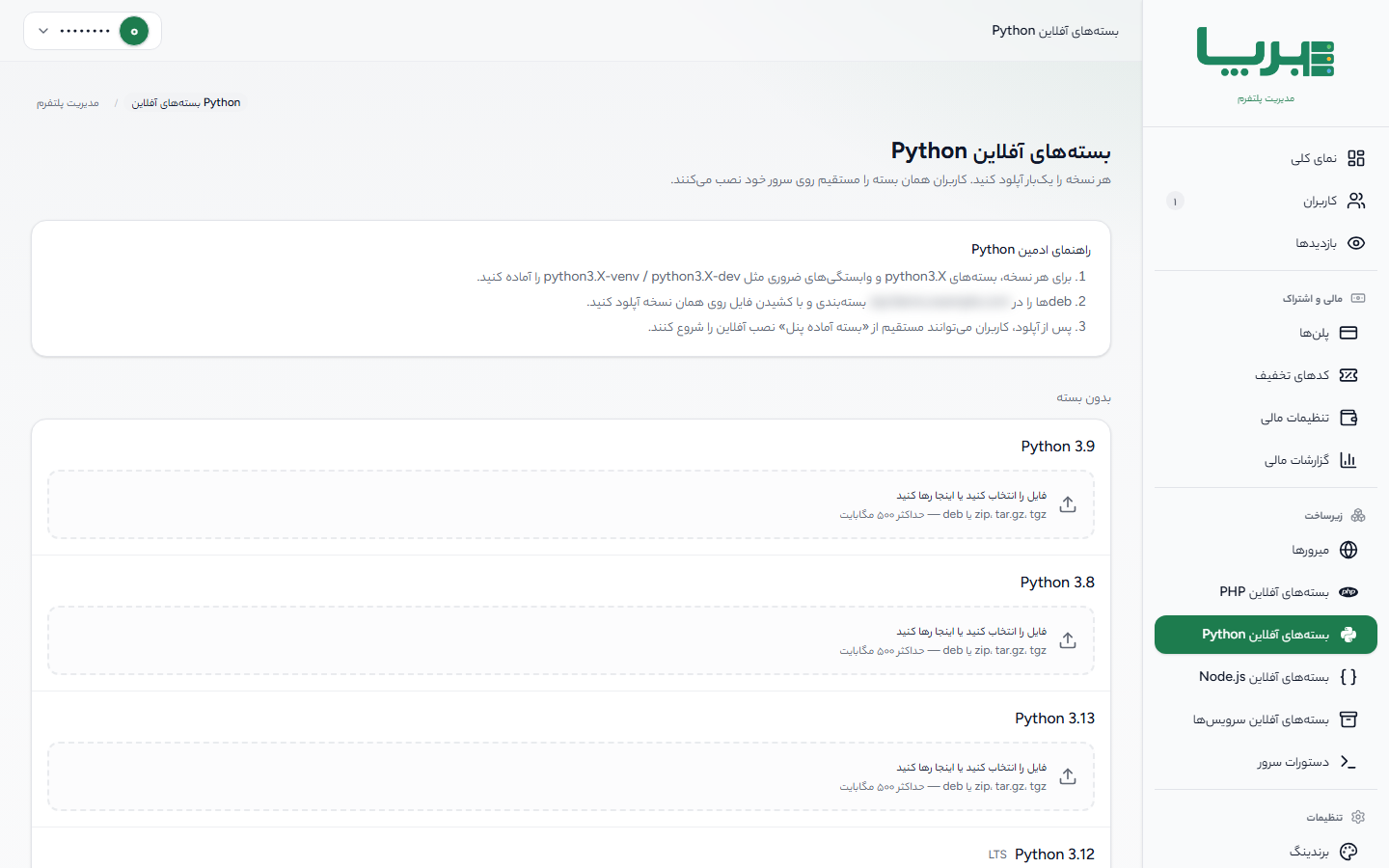Screen dimensions: 1389x868
Task: Click the میرورها globe icon
Action: coord(1348,550)
